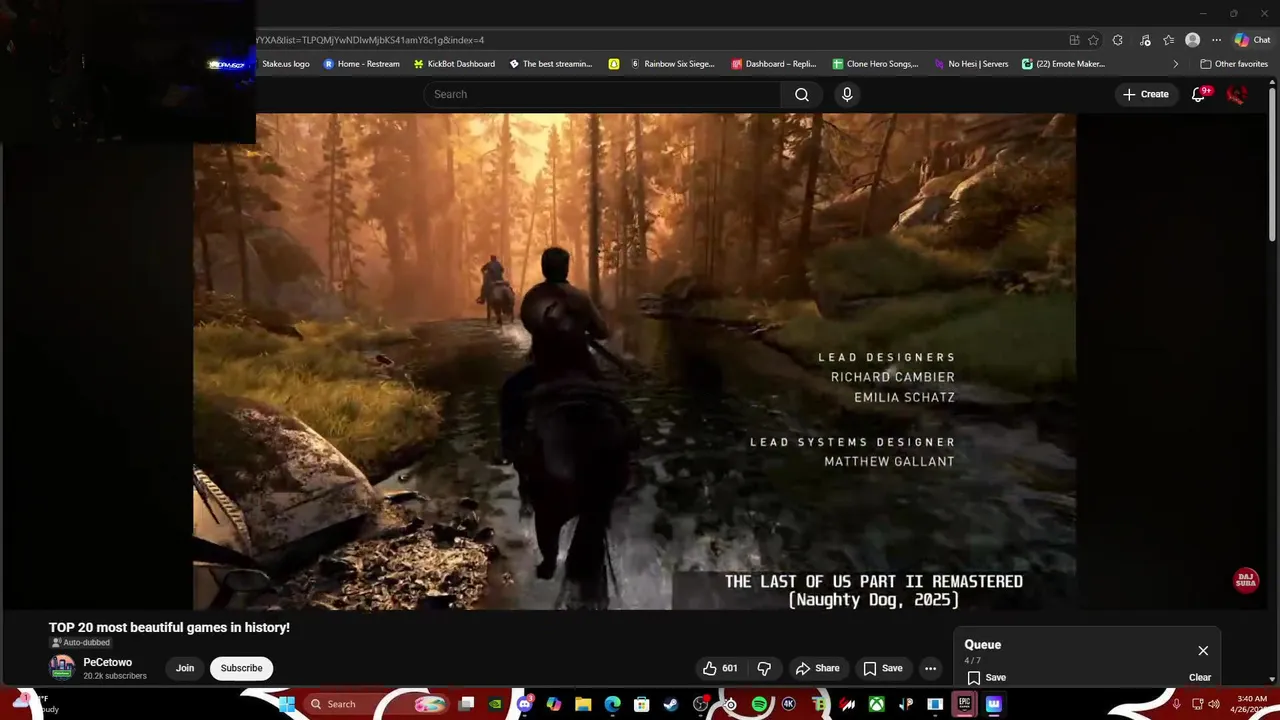This screenshot has width=1280, height=720.
Task: Open the (22) Emote Maker bookmark
Action: [x=1063, y=64]
